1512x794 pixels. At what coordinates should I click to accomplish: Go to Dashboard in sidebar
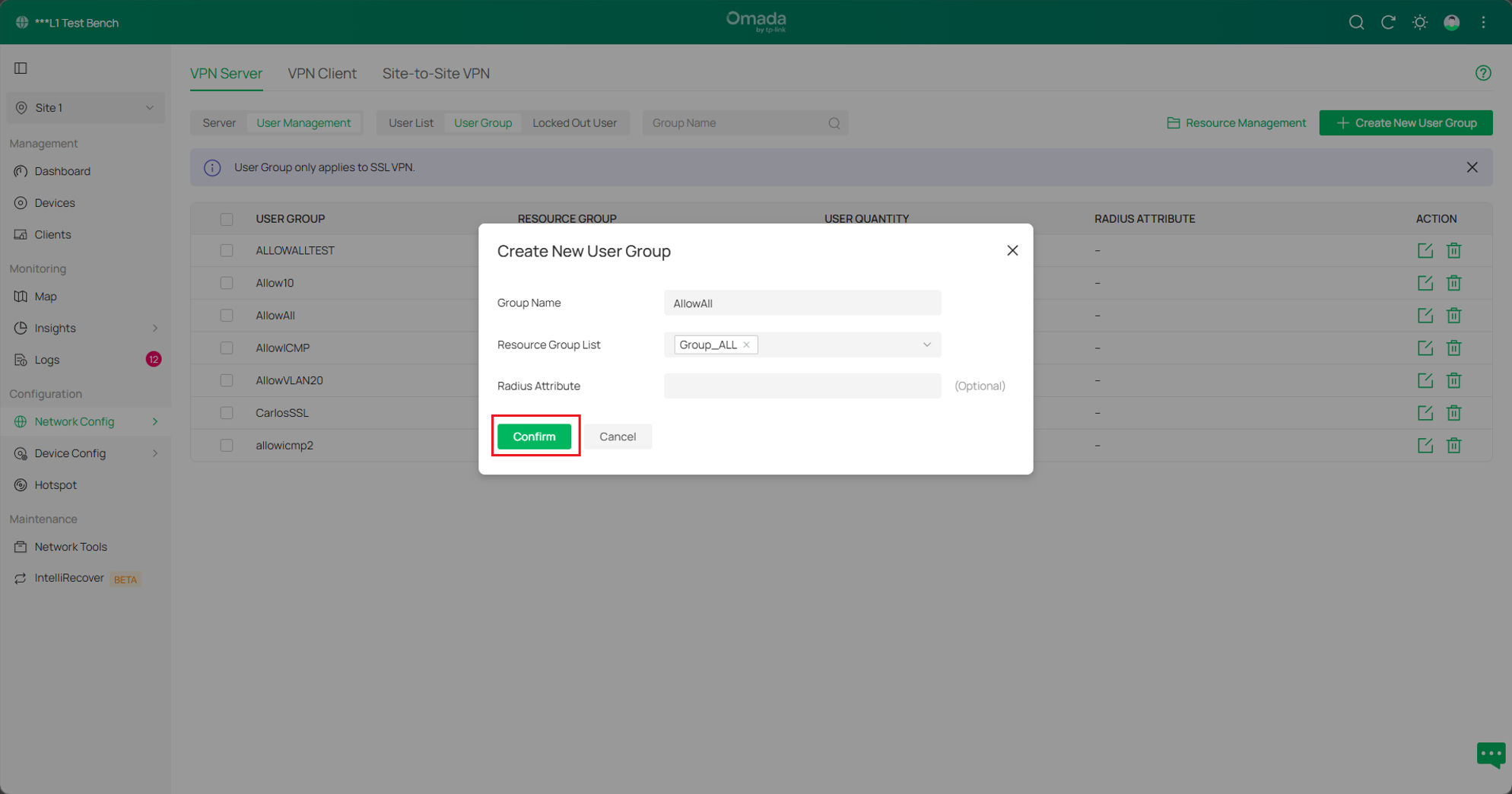[62, 172]
